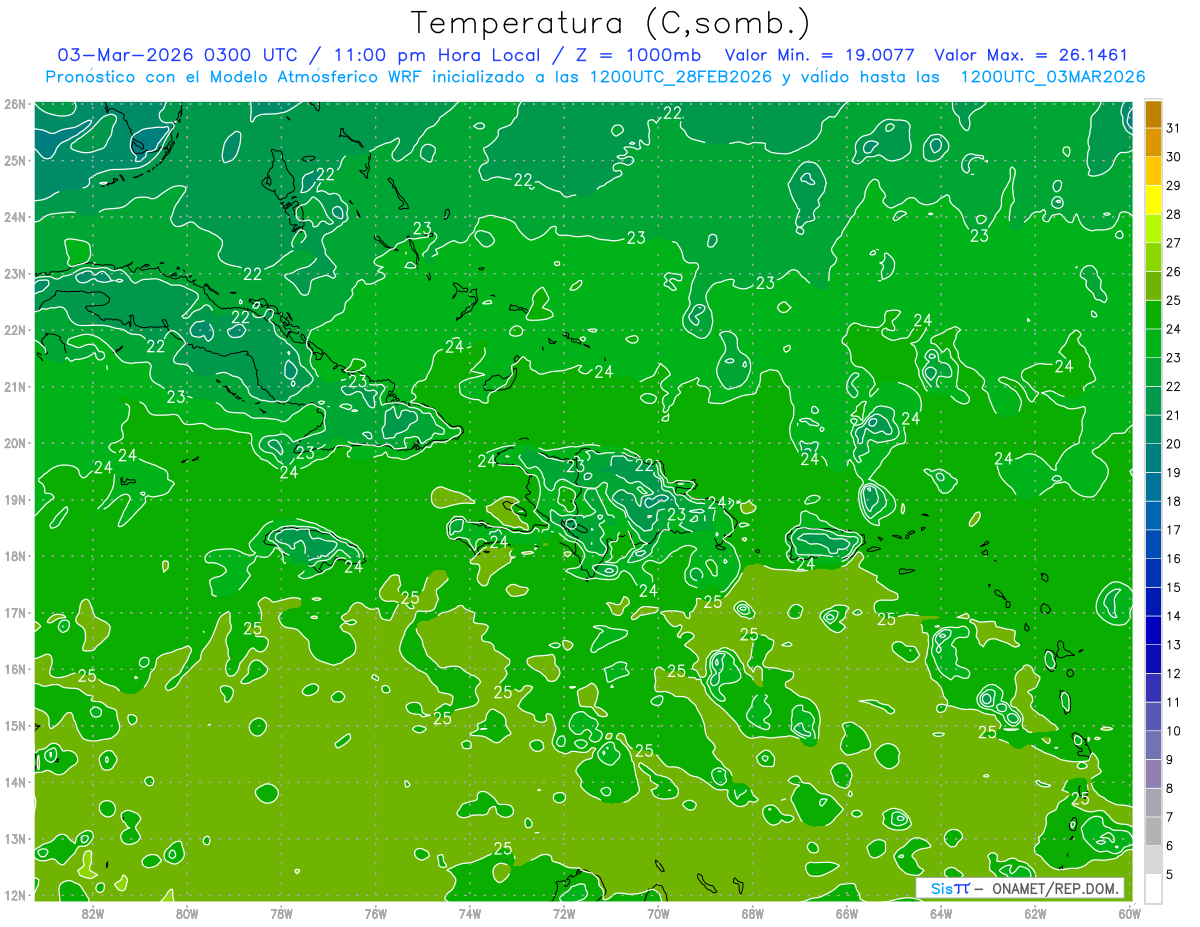1200x927 pixels.
Task: Select the color bar segment between 24 and 25
Action: coord(1153,315)
